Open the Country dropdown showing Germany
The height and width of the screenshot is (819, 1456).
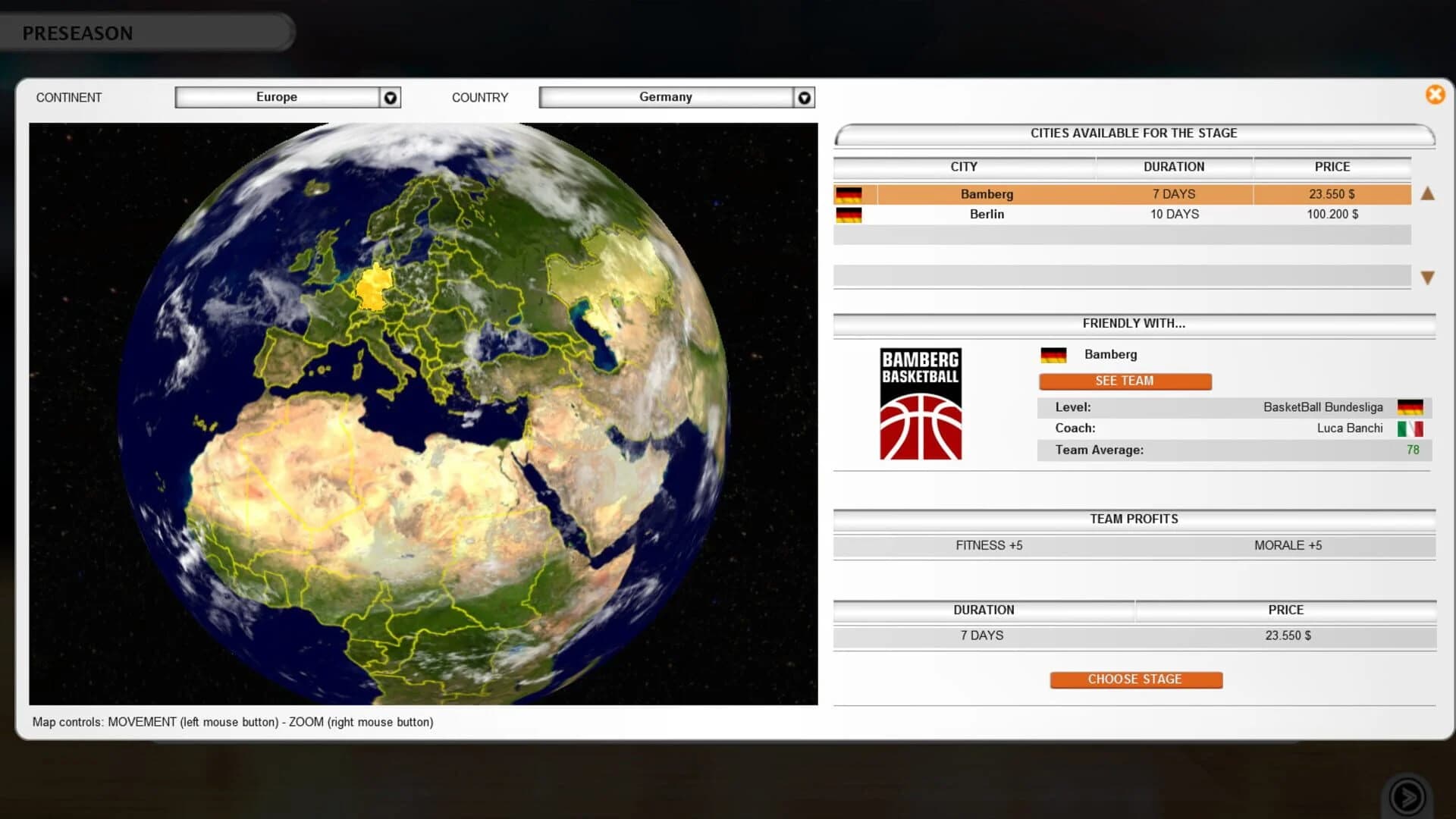pyautogui.click(x=804, y=97)
